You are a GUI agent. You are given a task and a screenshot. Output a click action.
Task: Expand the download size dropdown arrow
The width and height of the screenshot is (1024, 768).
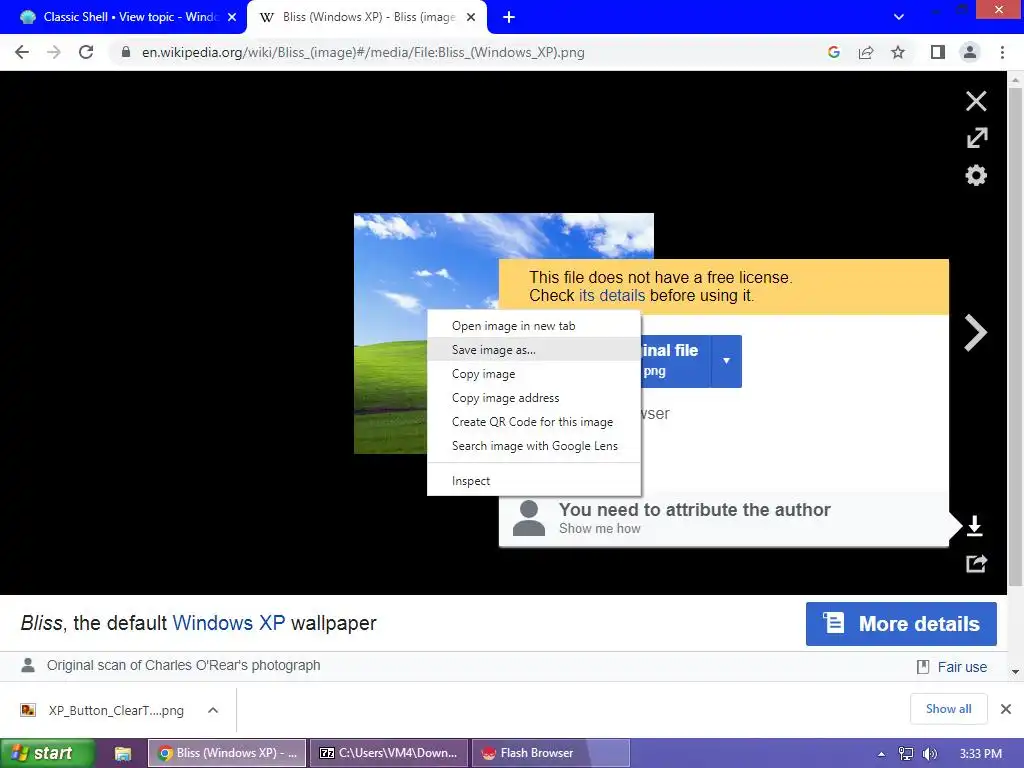click(726, 361)
